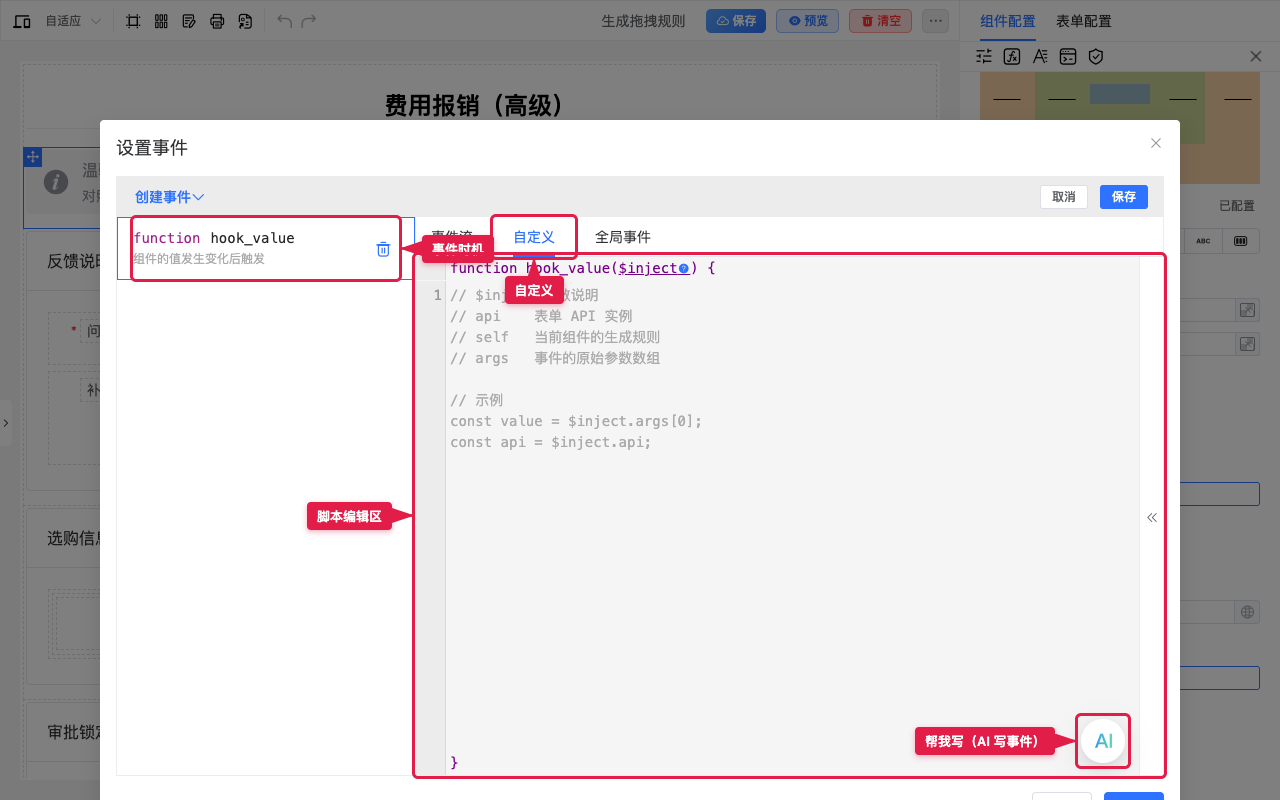1280x800 pixels.
Task: Click the redo arrow in designer toolbar
Action: (309, 21)
